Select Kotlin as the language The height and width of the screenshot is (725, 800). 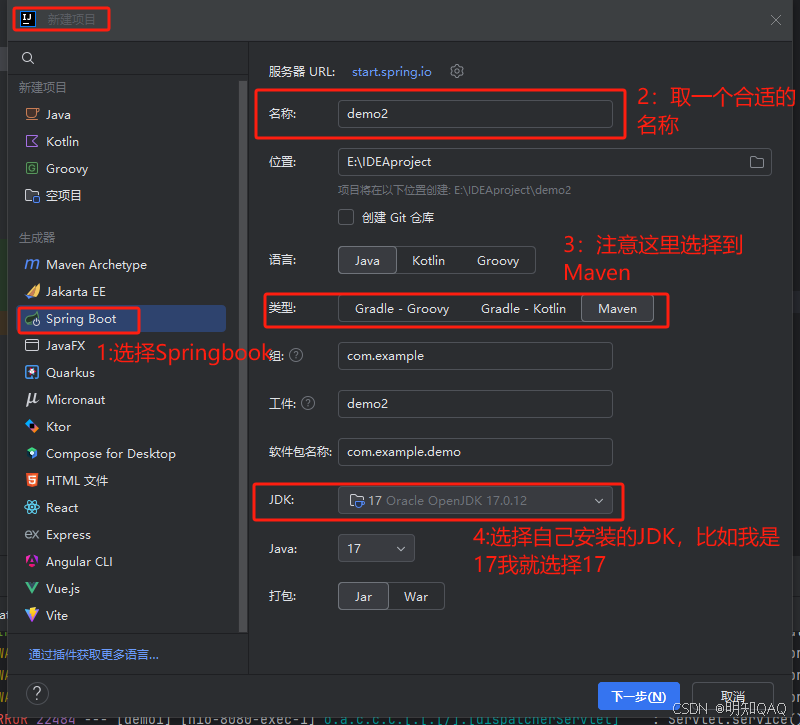429,261
